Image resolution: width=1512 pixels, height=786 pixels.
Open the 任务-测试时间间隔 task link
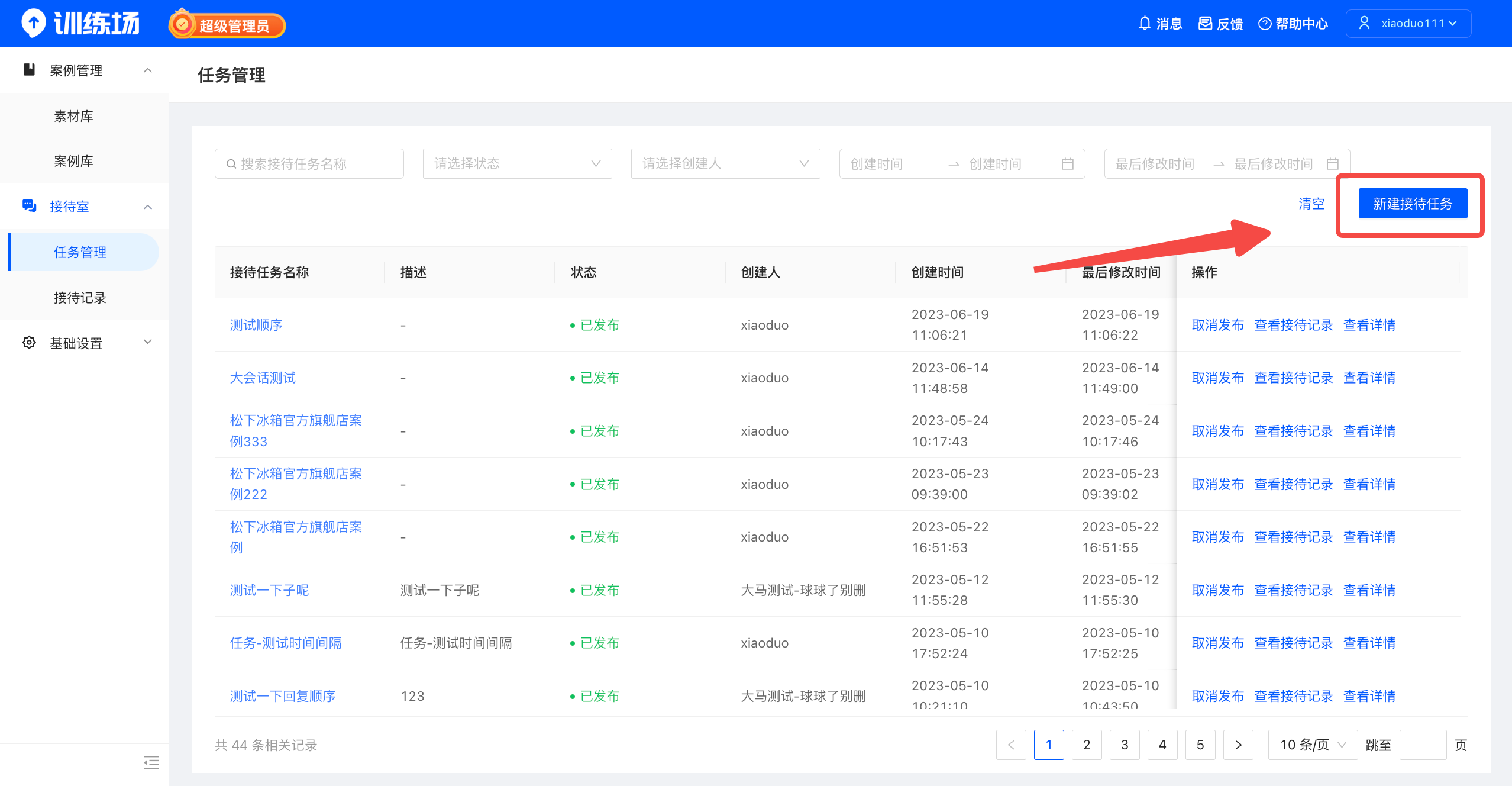pos(286,643)
